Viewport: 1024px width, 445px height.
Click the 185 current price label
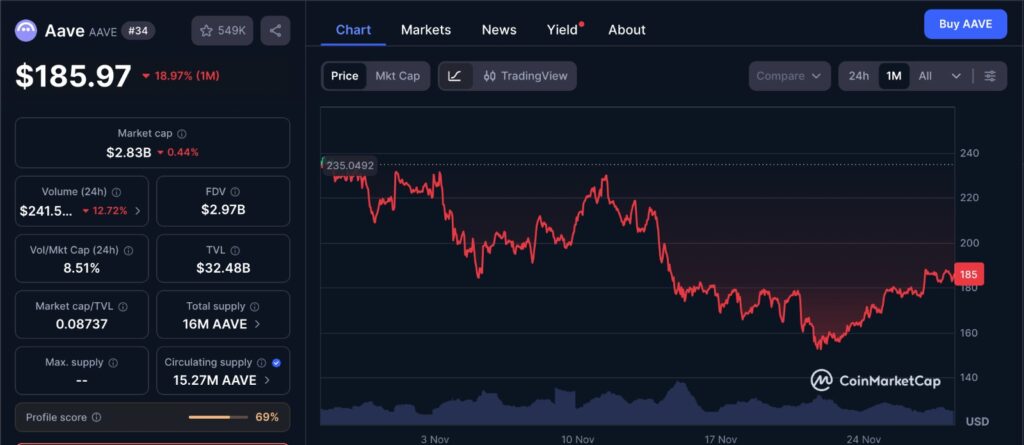pyautogui.click(x=968, y=274)
